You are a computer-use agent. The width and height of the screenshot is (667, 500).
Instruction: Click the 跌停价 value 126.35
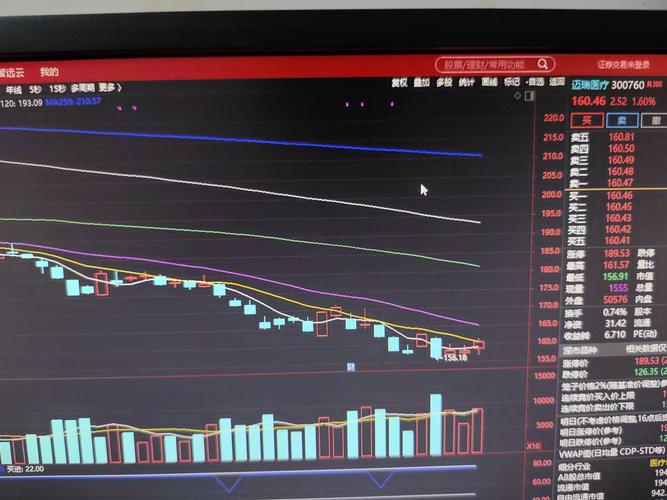pos(646,372)
